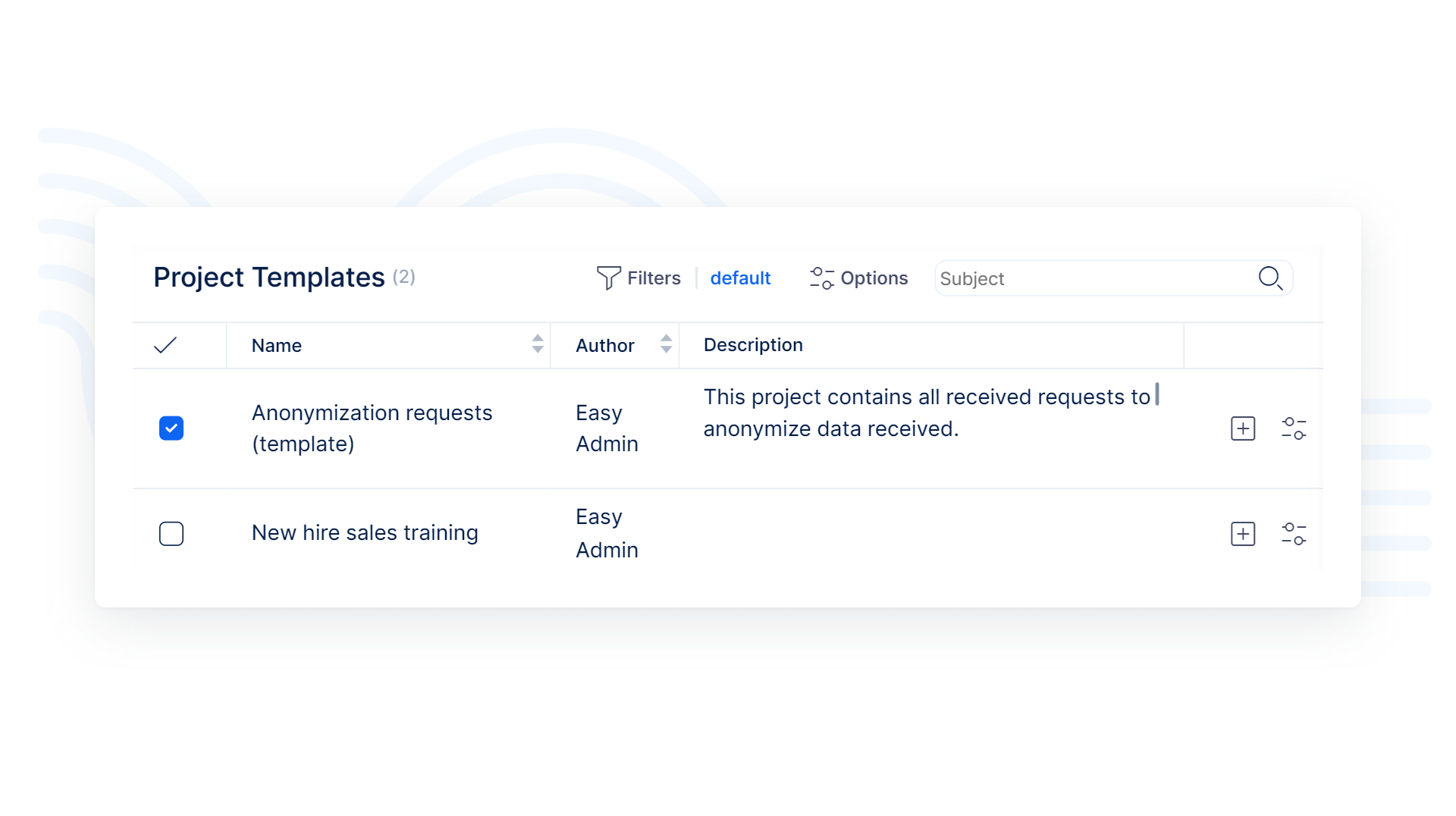Open settings icon for Anonymization requests template
1456x816 pixels.
1294,428
